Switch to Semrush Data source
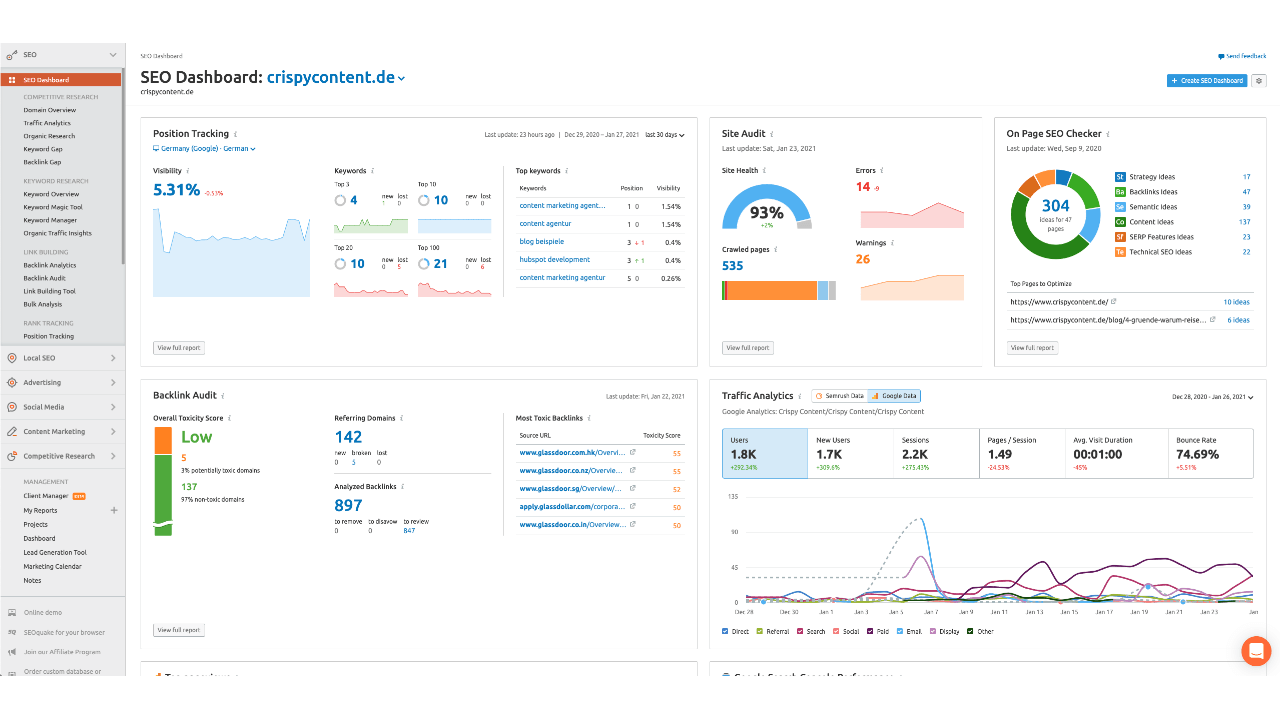This screenshot has width=1280, height=720. tap(839, 396)
